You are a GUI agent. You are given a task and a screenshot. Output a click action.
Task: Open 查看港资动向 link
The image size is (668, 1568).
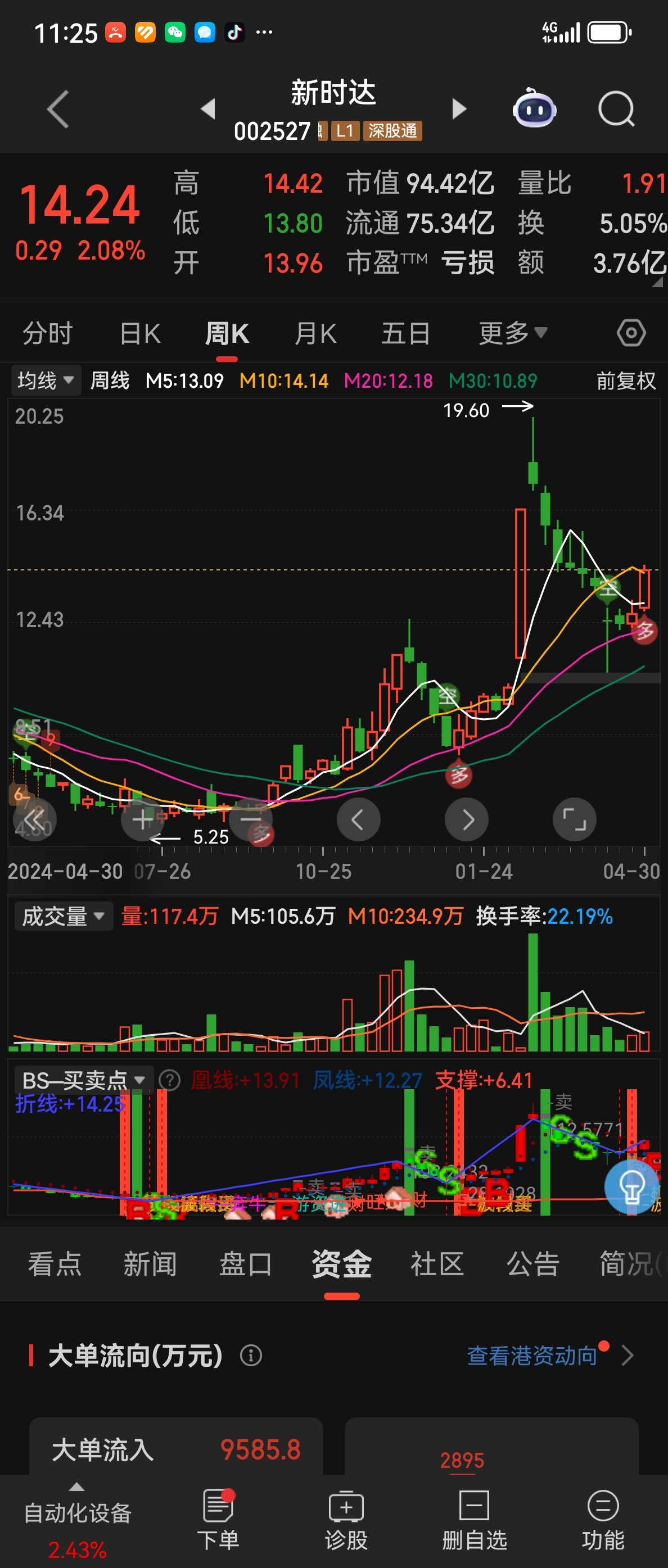click(532, 1356)
